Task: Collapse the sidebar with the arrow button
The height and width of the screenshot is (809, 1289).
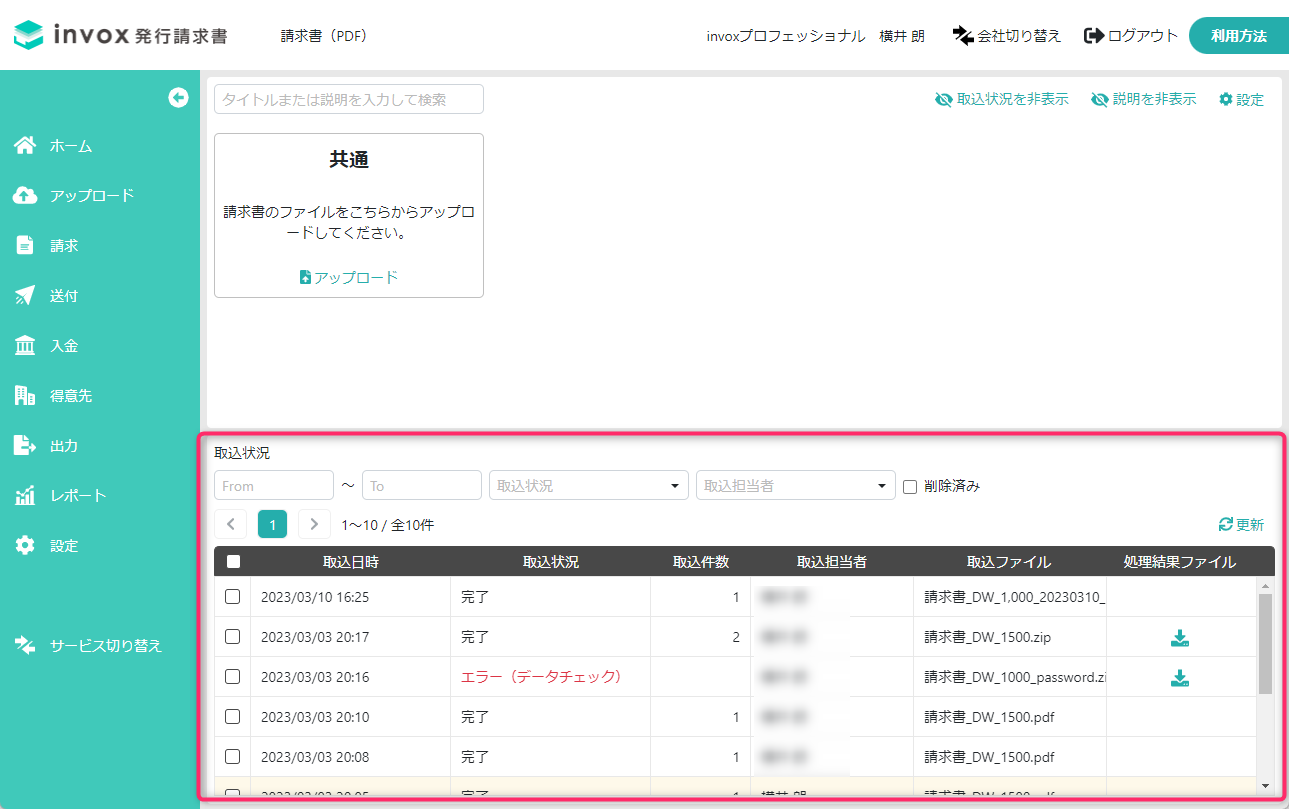Action: point(178,97)
